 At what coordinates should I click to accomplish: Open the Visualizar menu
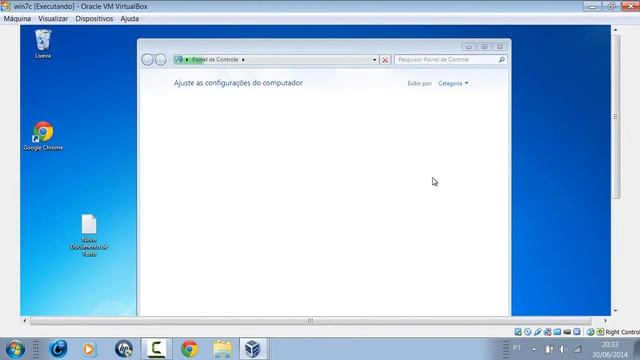point(53,19)
